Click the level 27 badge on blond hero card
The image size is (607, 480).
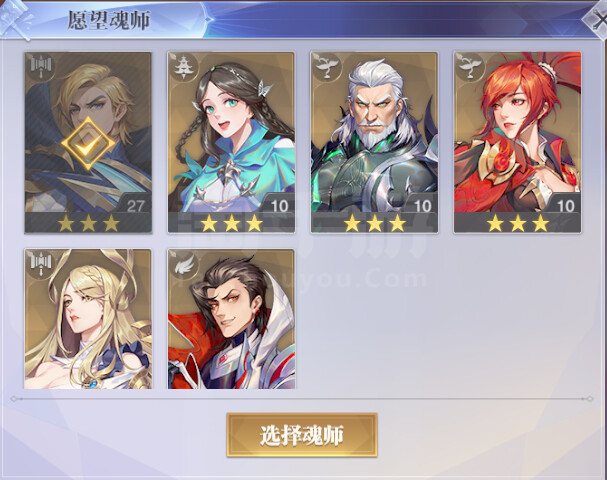pyautogui.click(x=135, y=205)
